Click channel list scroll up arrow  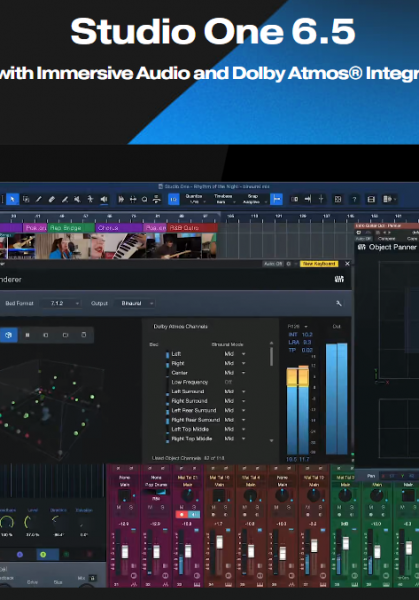click(x=271, y=343)
